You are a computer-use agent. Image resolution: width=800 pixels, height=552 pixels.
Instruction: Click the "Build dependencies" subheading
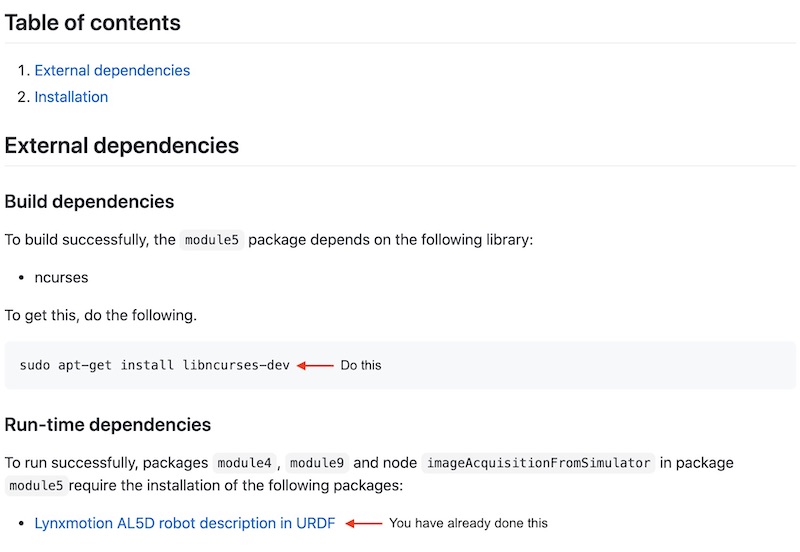click(x=89, y=202)
